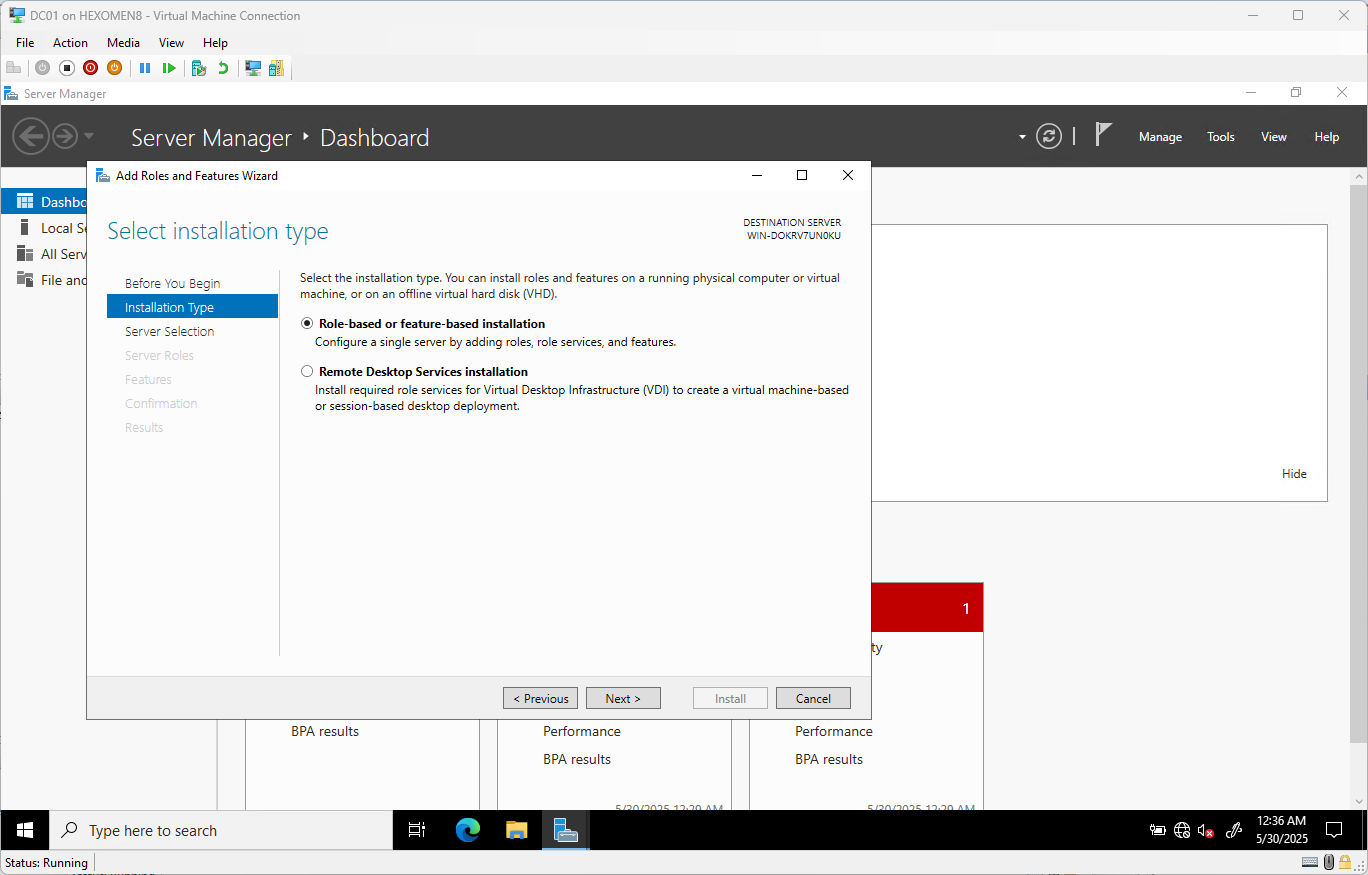1368x875 pixels.
Task: Open the dropdown arrow left of refresh icon
Action: (1022, 137)
